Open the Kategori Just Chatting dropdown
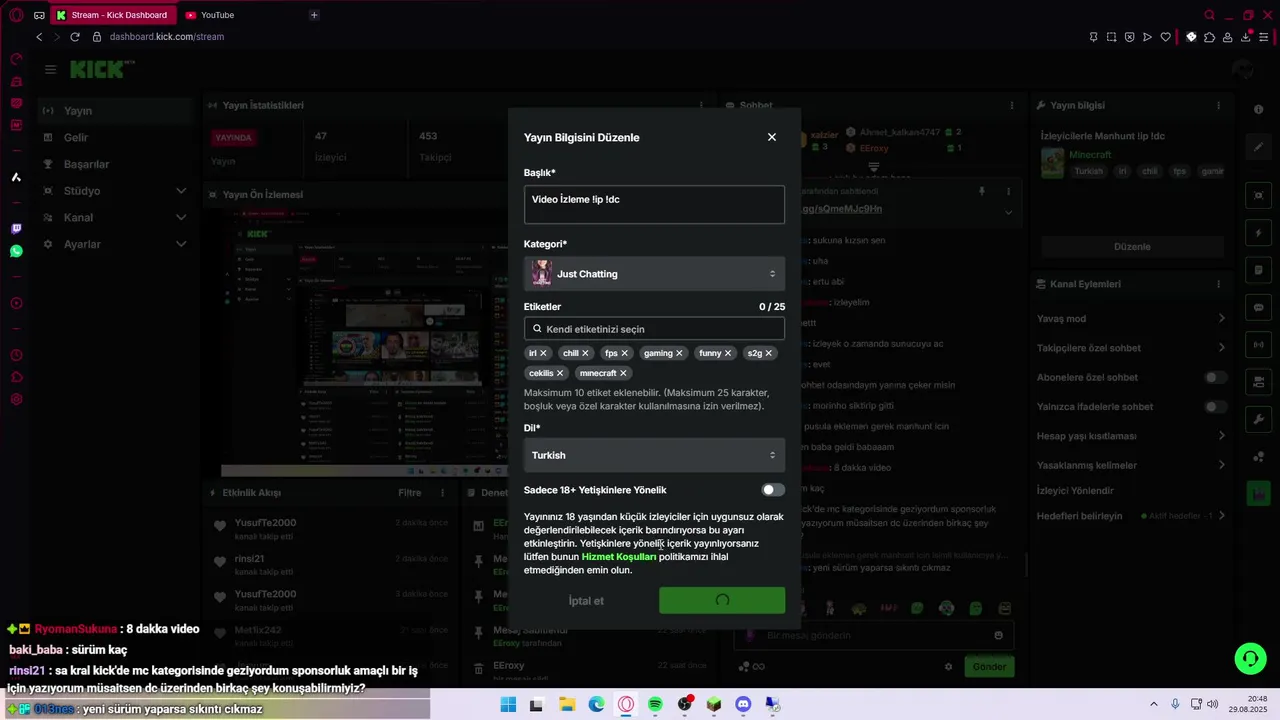This screenshot has height=720, width=1280. coord(654,274)
